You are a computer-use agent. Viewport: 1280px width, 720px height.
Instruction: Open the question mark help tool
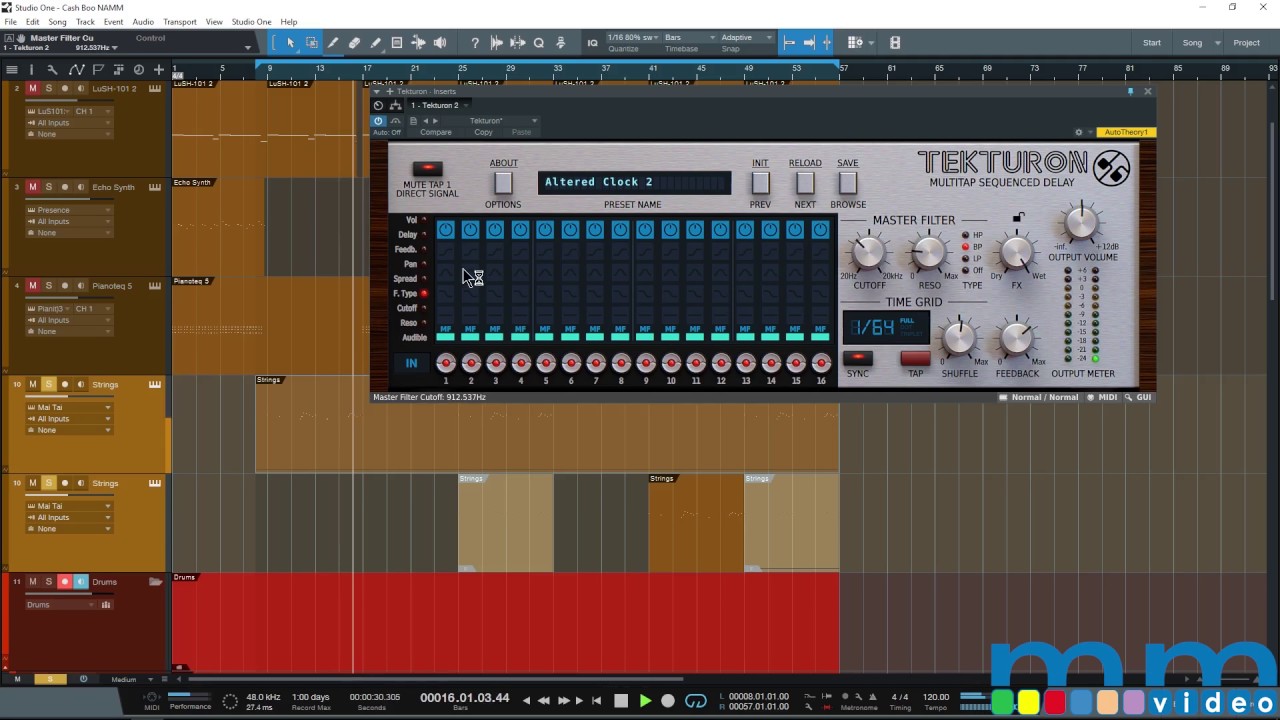475,43
